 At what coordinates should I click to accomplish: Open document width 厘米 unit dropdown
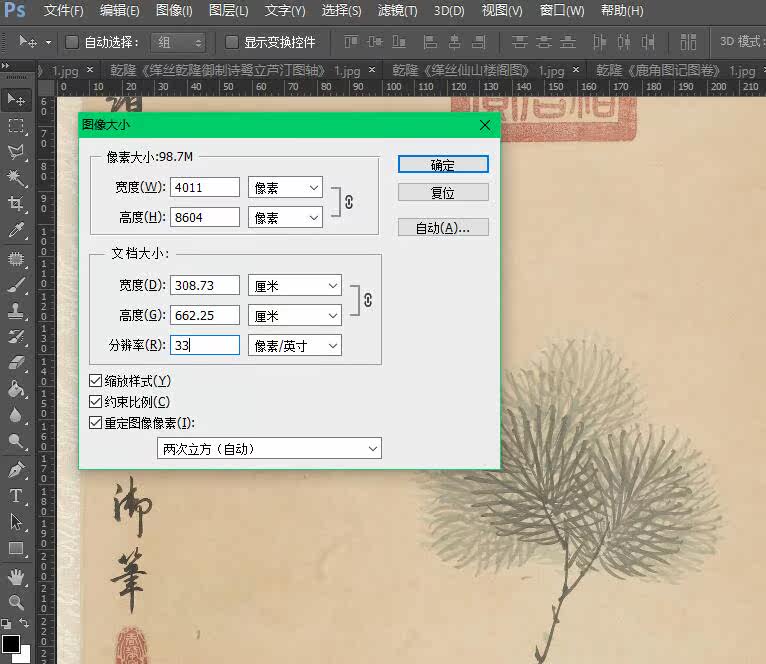coord(295,286)
